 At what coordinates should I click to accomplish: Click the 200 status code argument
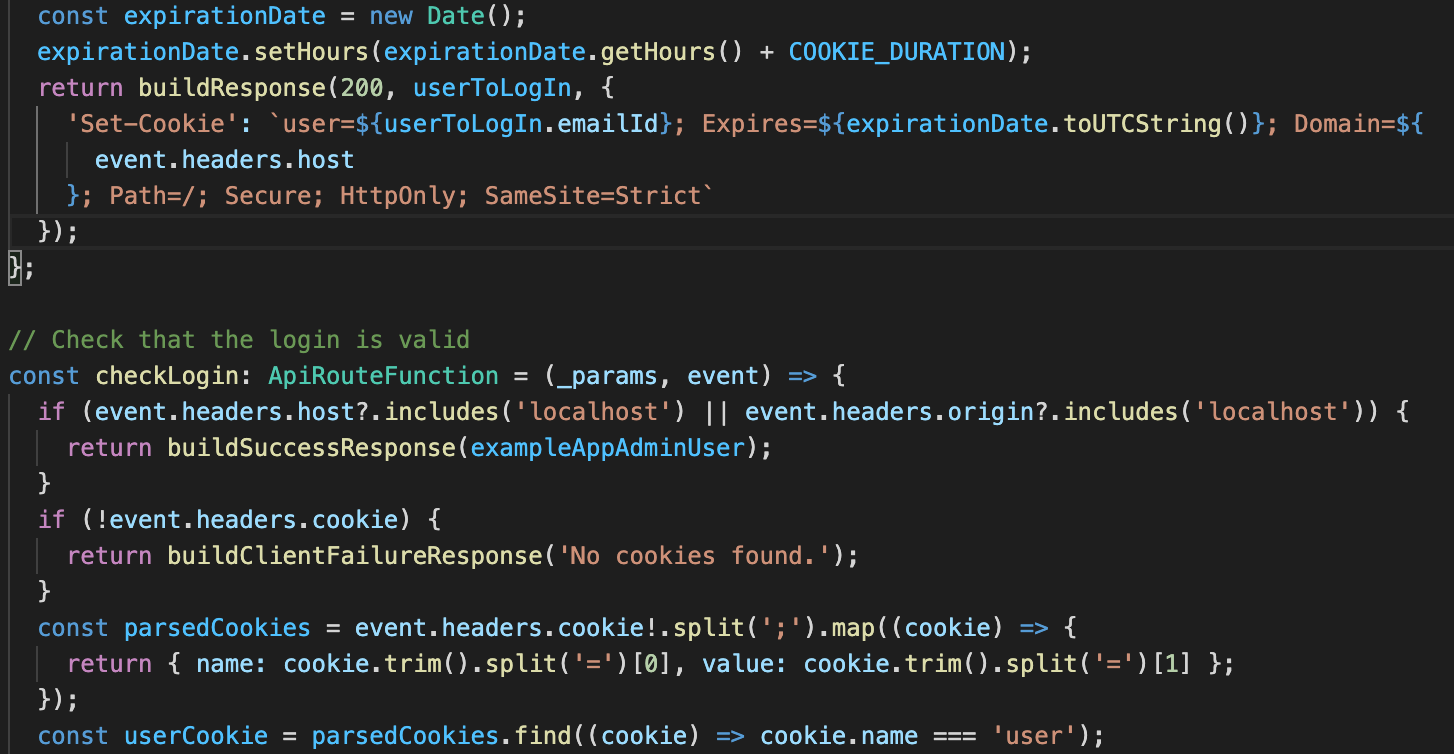click(x=364, y=88)
